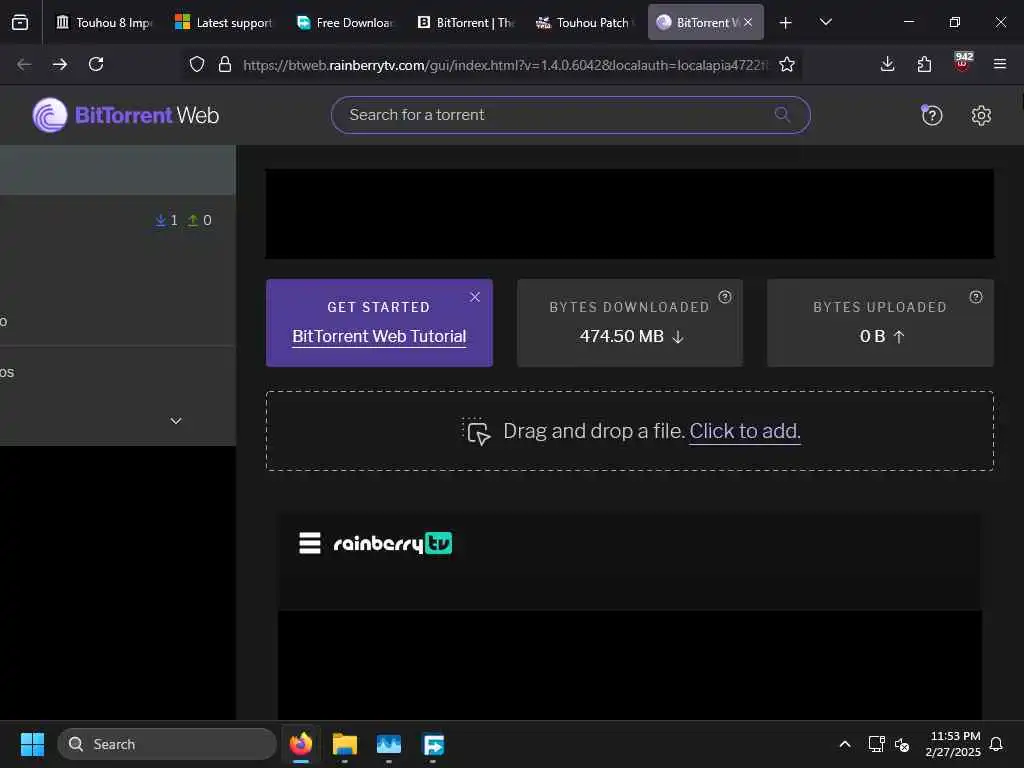Open Firefox from the taskbar
1024x768 pixels.
[300, 744]
